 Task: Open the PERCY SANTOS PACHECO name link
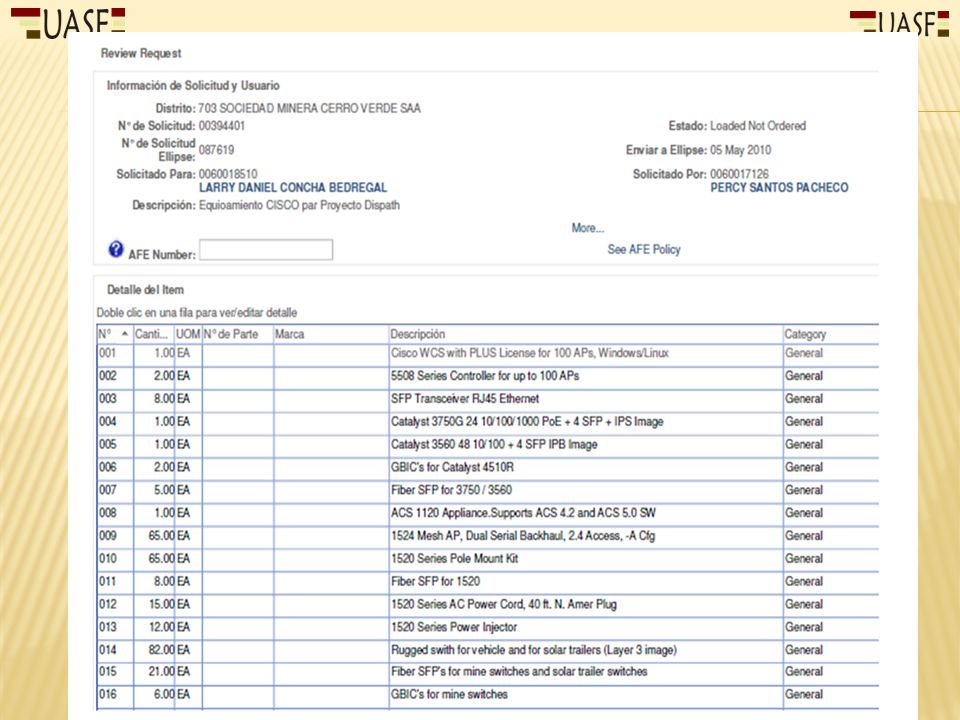coord(779,187)
